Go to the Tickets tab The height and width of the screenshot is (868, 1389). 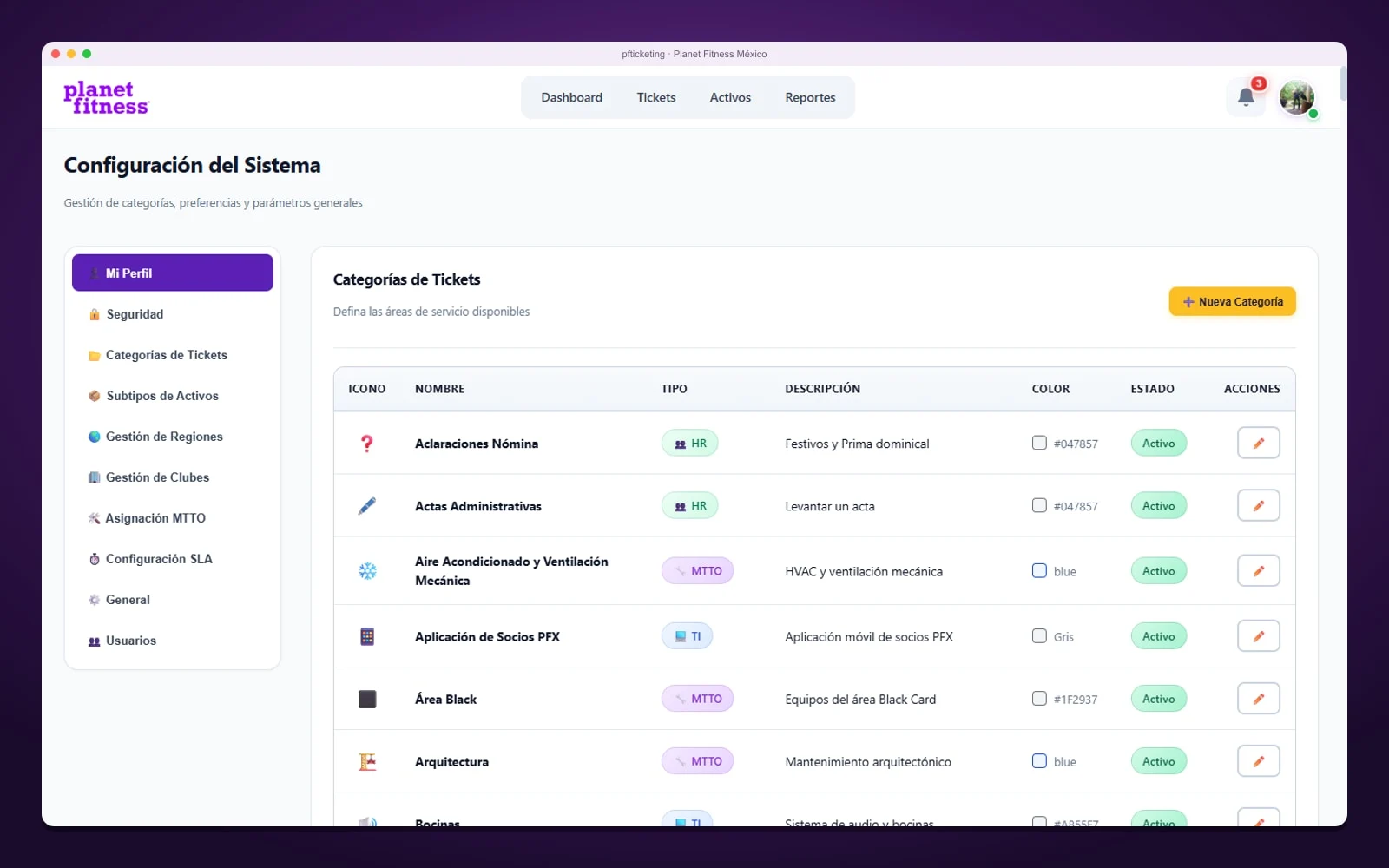coord(655,97)
